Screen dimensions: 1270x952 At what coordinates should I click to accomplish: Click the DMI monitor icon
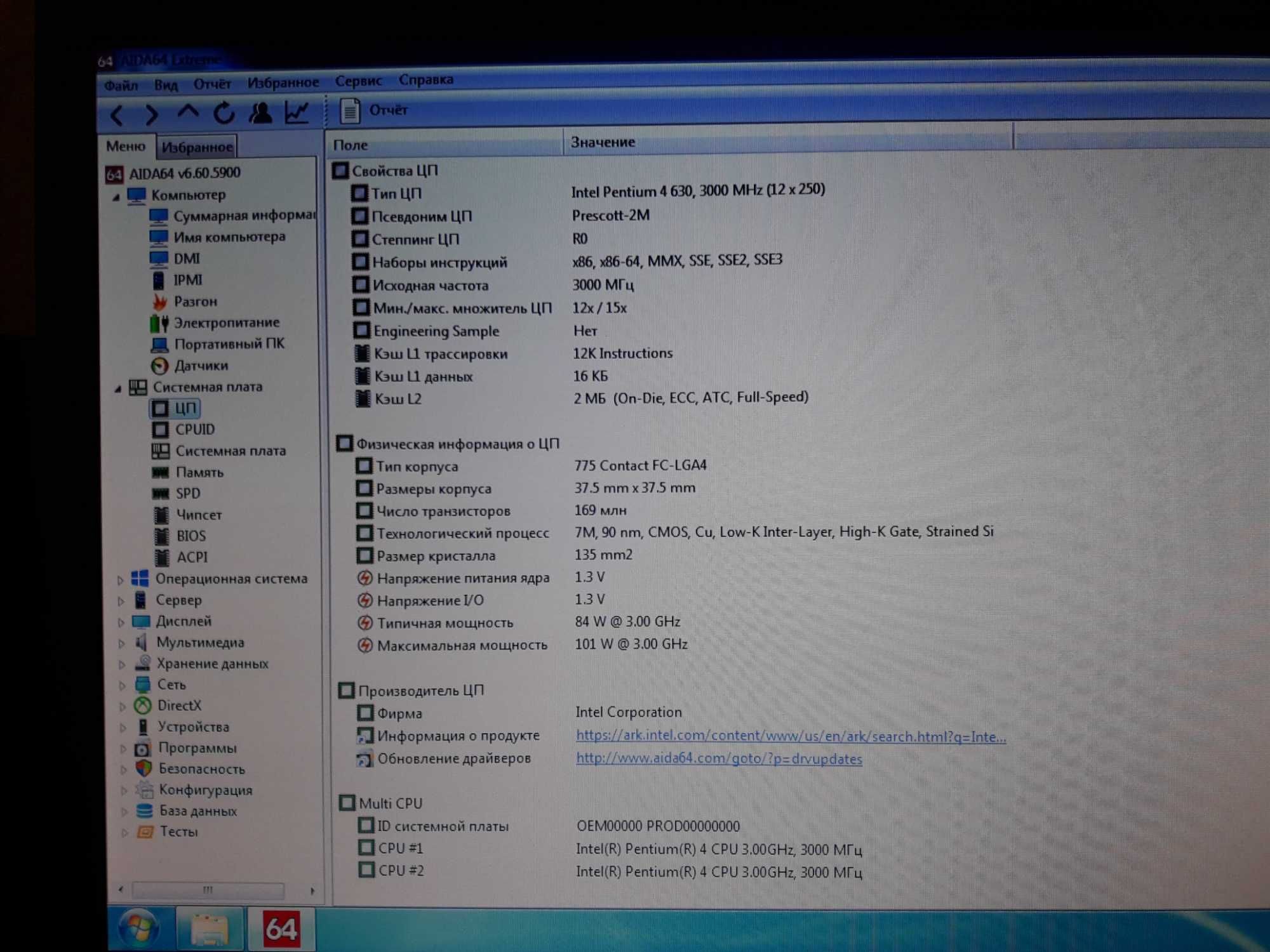point(159,259)
